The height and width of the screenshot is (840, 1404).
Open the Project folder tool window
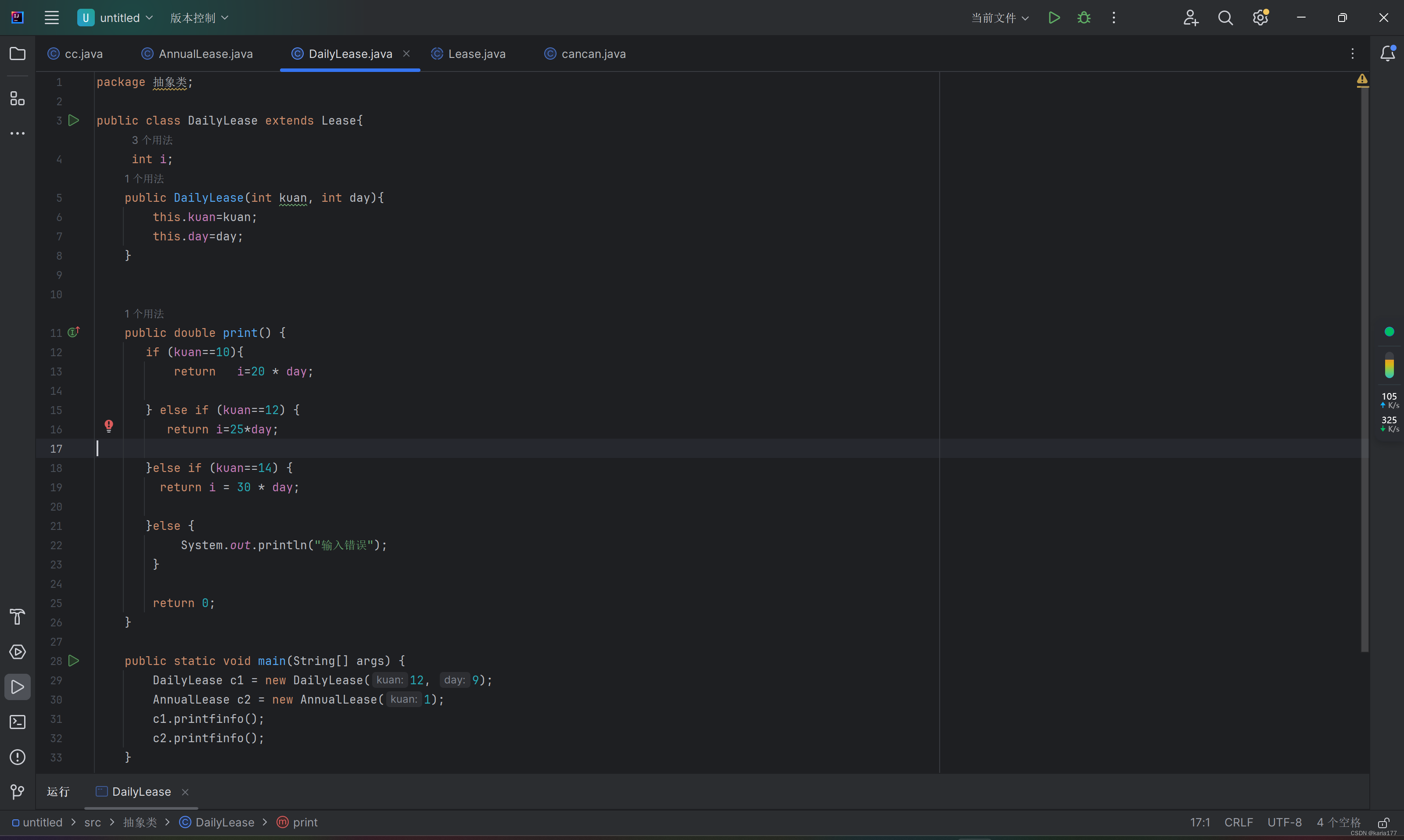(18, 54)
